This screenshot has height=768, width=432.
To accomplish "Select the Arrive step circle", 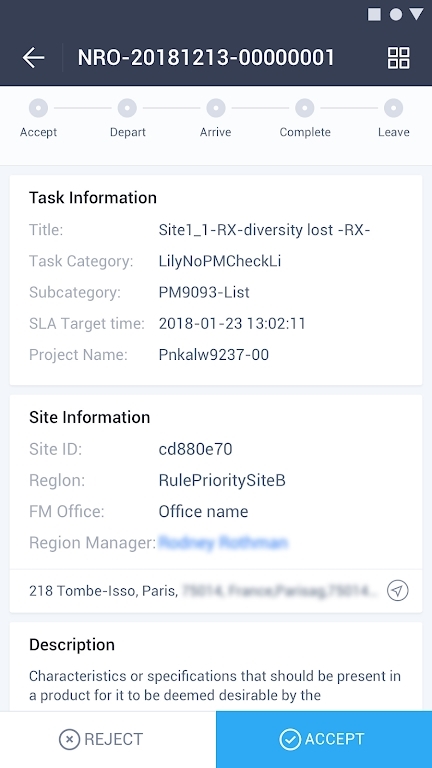I will [x=216, y=108].
